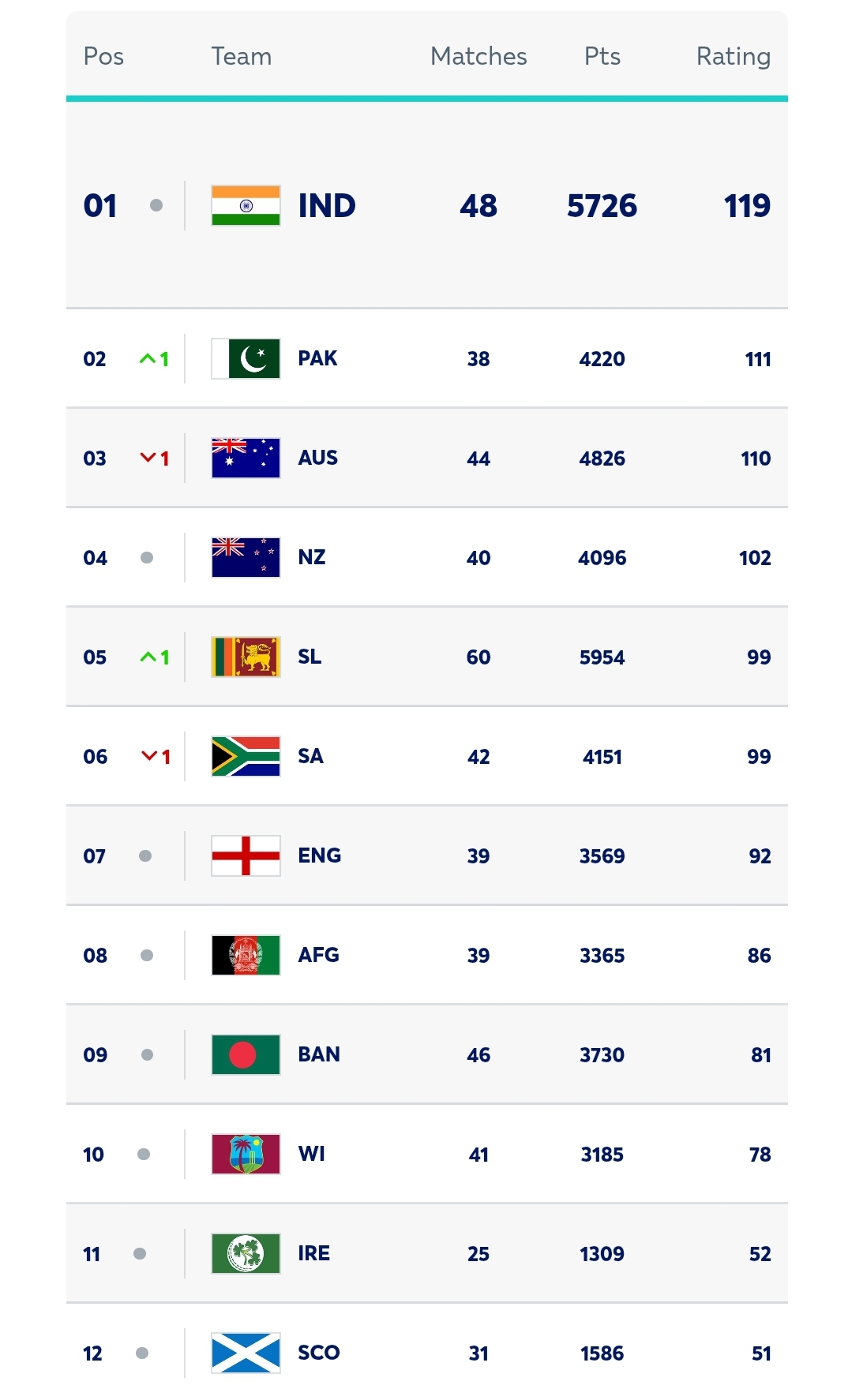The width and height of the screenshot is (848, 1400).
Task: Click India's 5726 points value
Action: [602, 206]
